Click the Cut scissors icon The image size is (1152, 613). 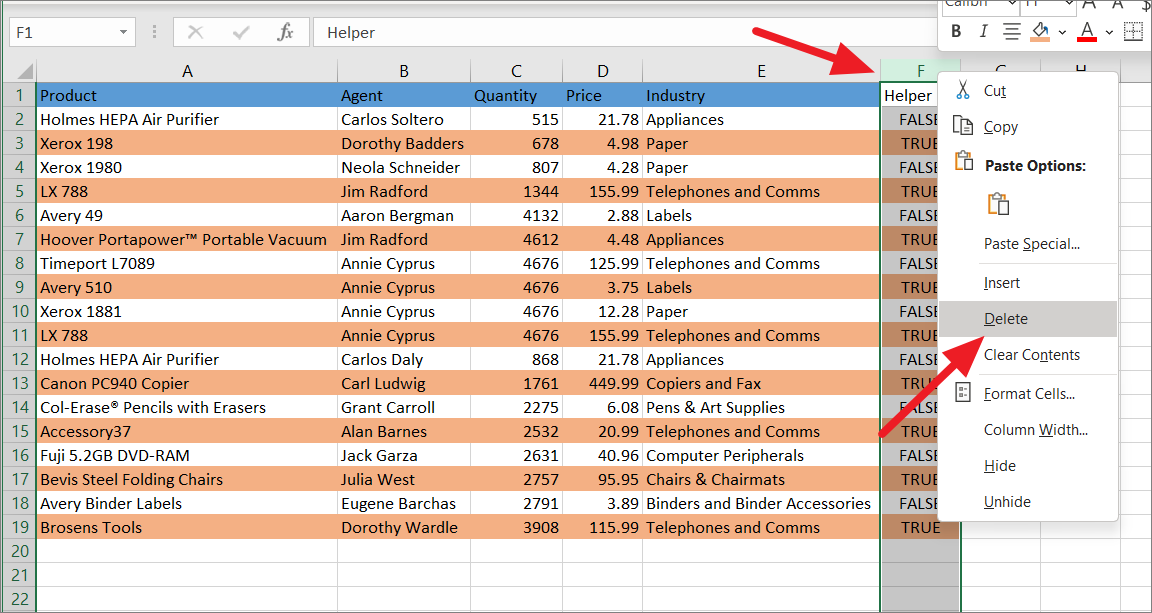[963, 91]
